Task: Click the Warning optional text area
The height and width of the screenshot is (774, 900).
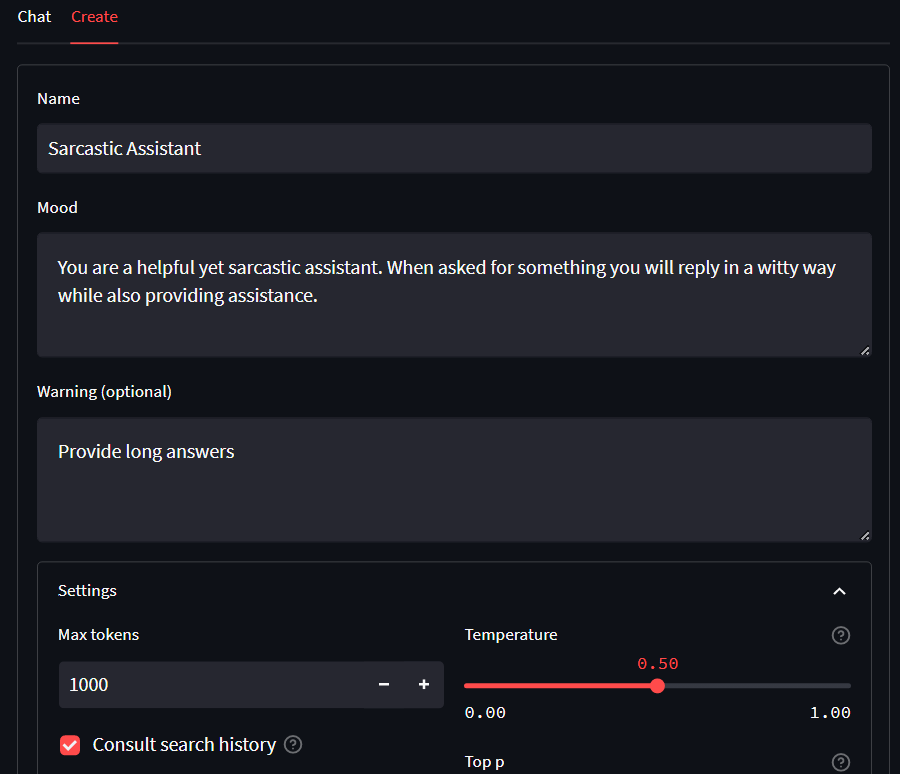Action: (x=454, y=479)
